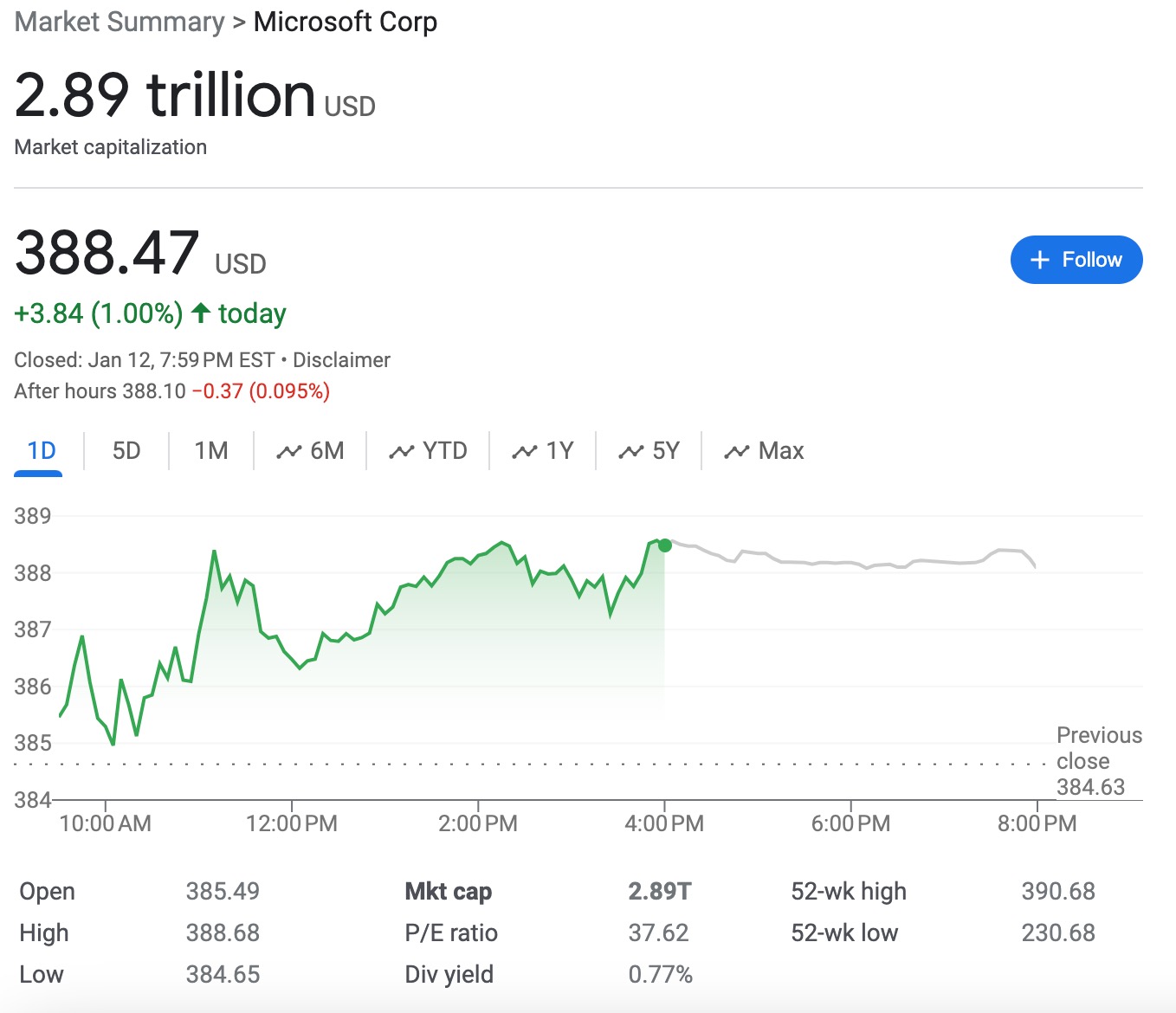1176x1013 pixels.
Task: Switch to the 5D chart range
Action: click(x=126, y=451)
